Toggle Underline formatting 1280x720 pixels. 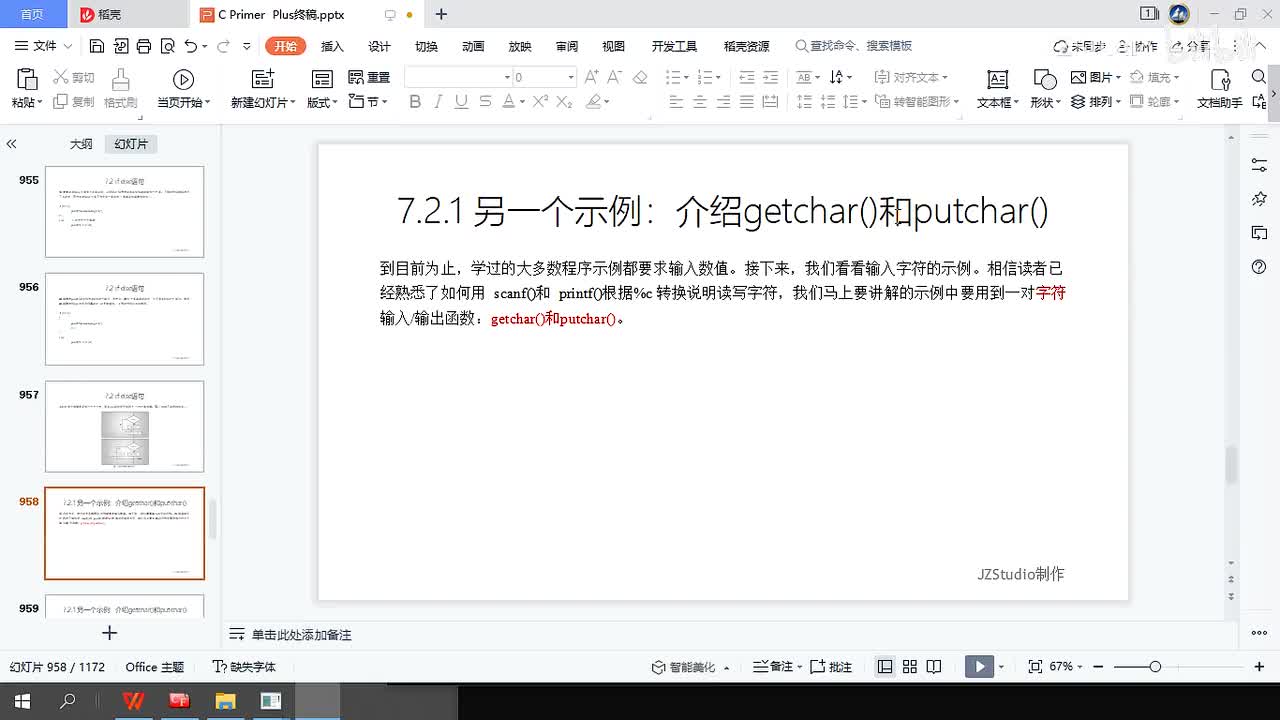(461, 101)
